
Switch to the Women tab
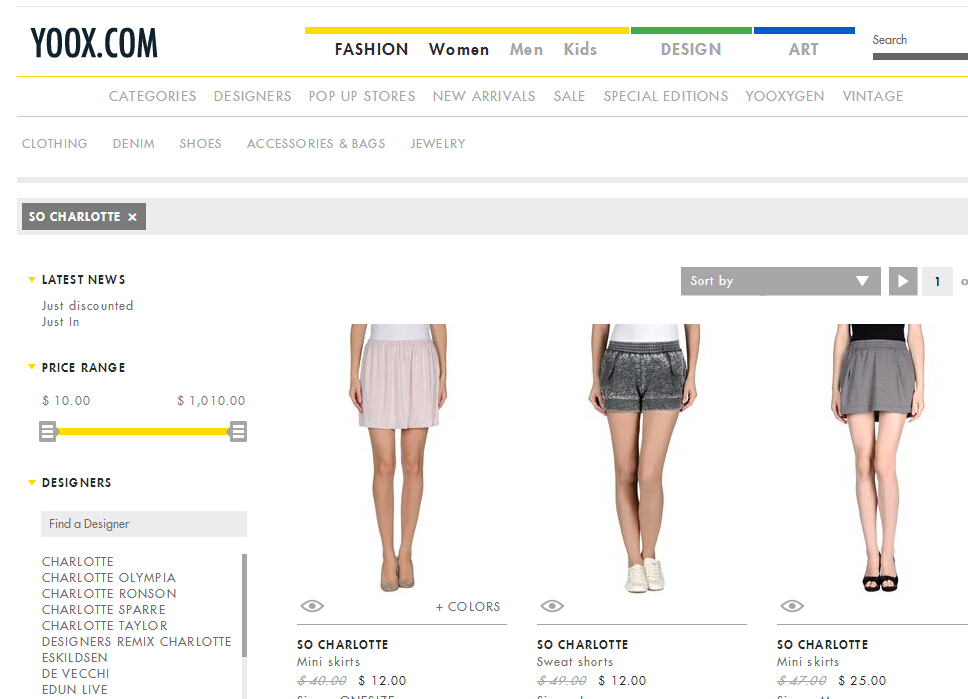[459, 49]
